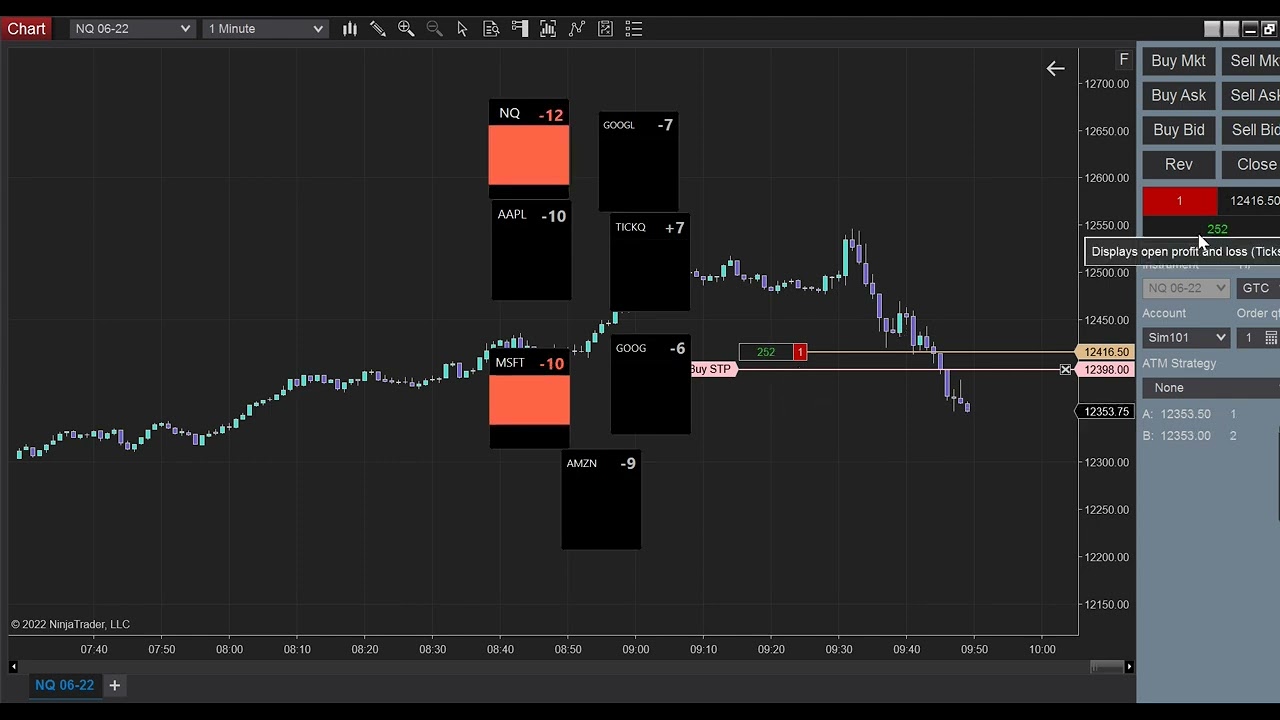Click the 08:00 time axis label
The image size is (1280, 720).
point(229,649)
